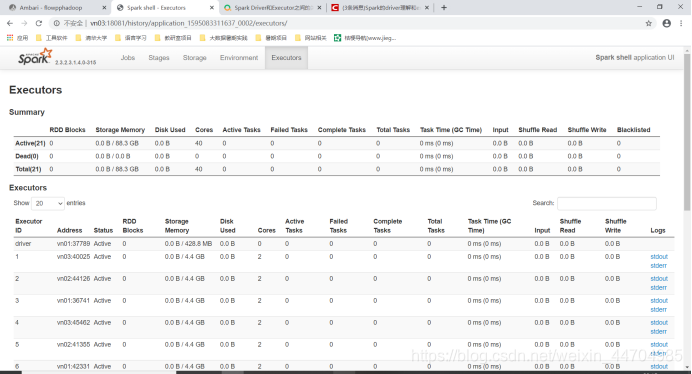Select executor address vn03:40025
692x374 pixels.
pos(73,257)
